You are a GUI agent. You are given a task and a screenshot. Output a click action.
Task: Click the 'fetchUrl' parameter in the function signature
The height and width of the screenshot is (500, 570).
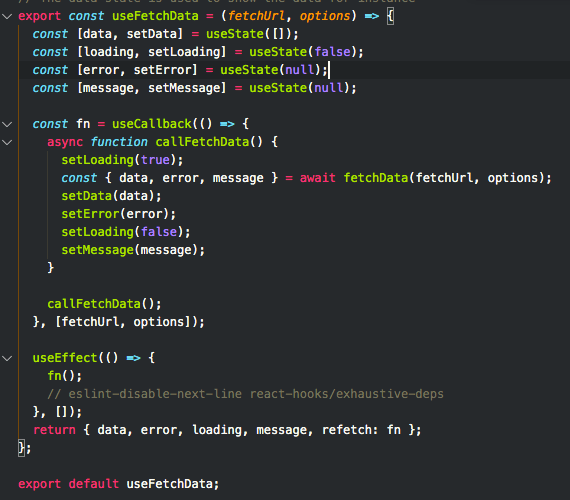tap(256, 16)
